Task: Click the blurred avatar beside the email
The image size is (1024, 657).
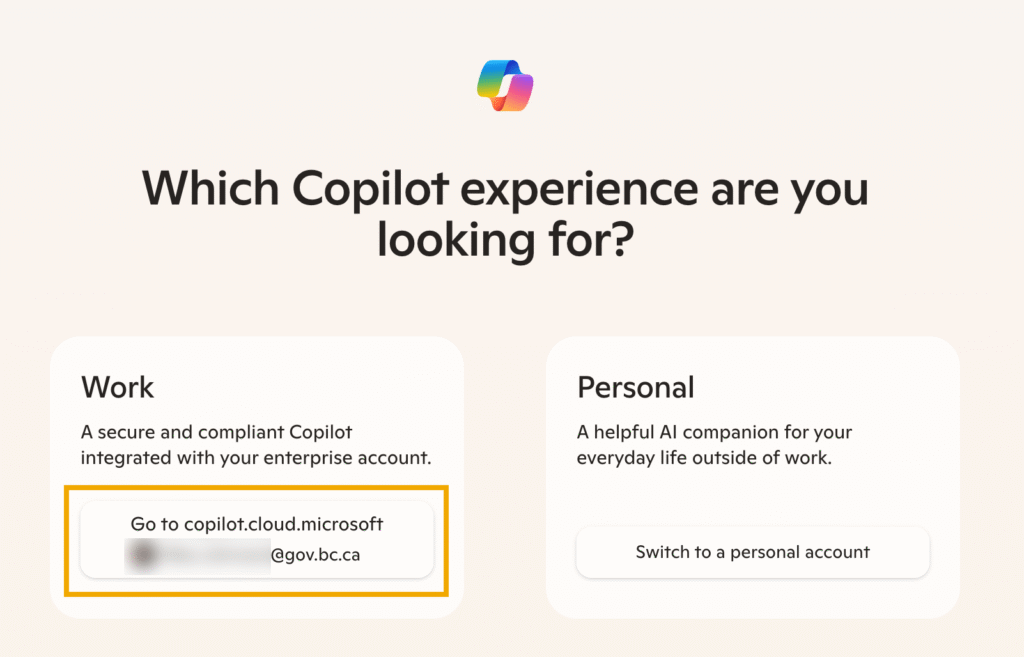Action: (x=143, y=555)
